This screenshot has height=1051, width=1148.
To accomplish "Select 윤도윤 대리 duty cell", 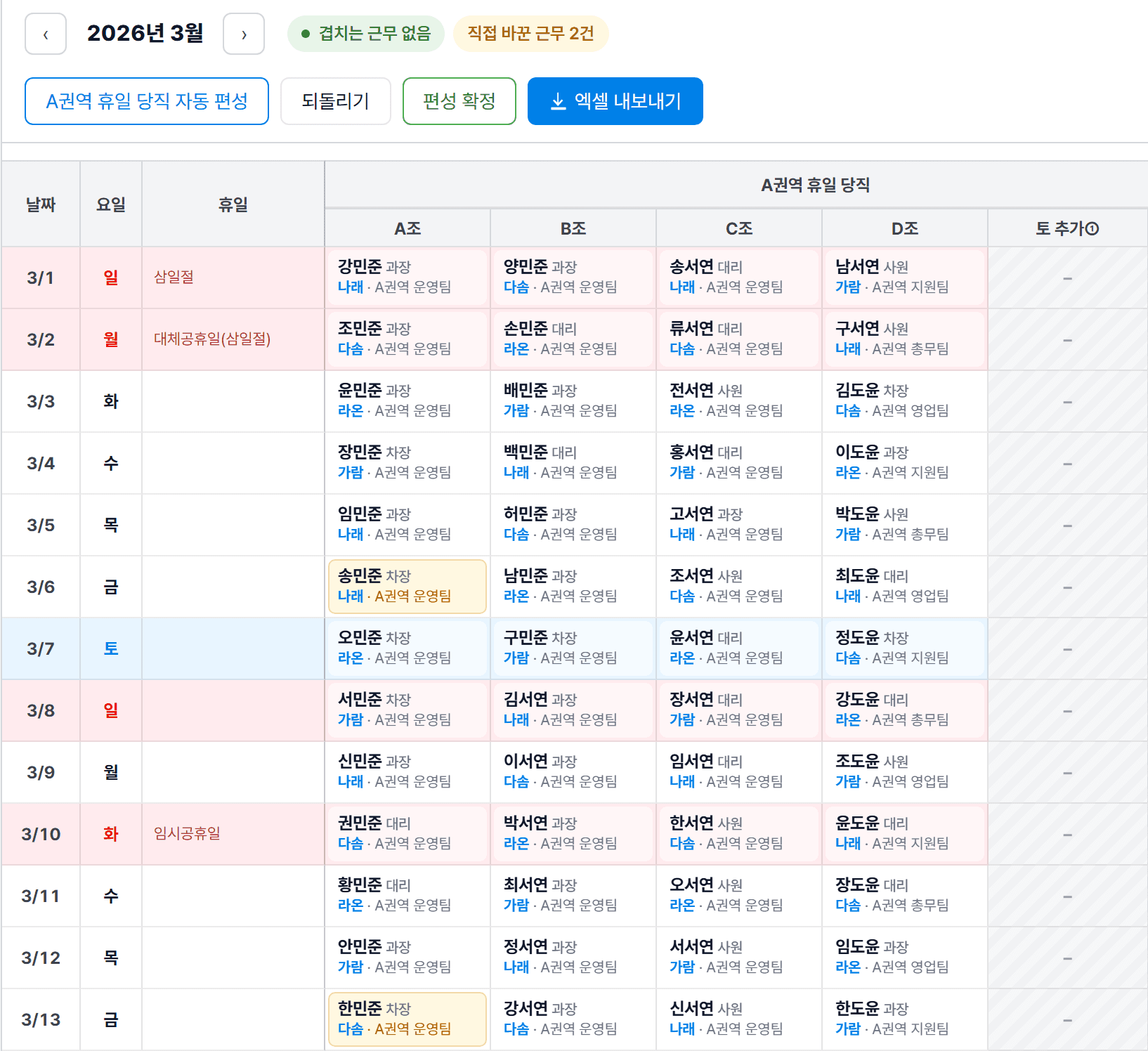I will (x=905, y=834).
